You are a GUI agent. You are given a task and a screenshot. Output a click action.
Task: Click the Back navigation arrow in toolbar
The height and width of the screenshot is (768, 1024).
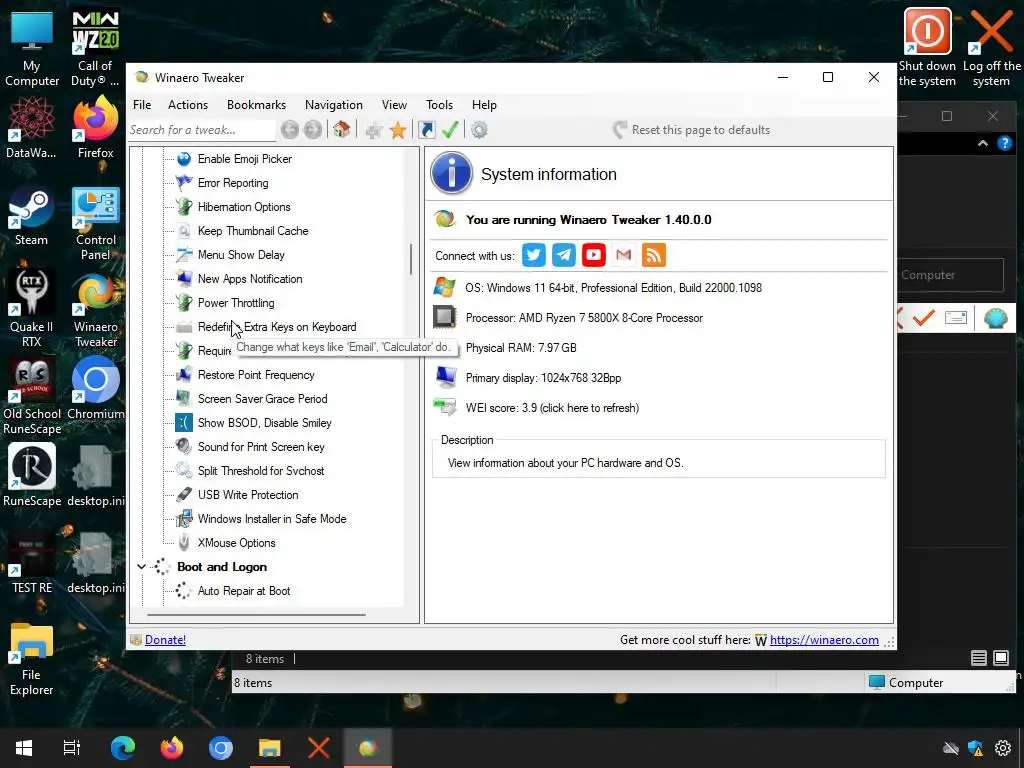pyautogui.click(x=290, y=130)
